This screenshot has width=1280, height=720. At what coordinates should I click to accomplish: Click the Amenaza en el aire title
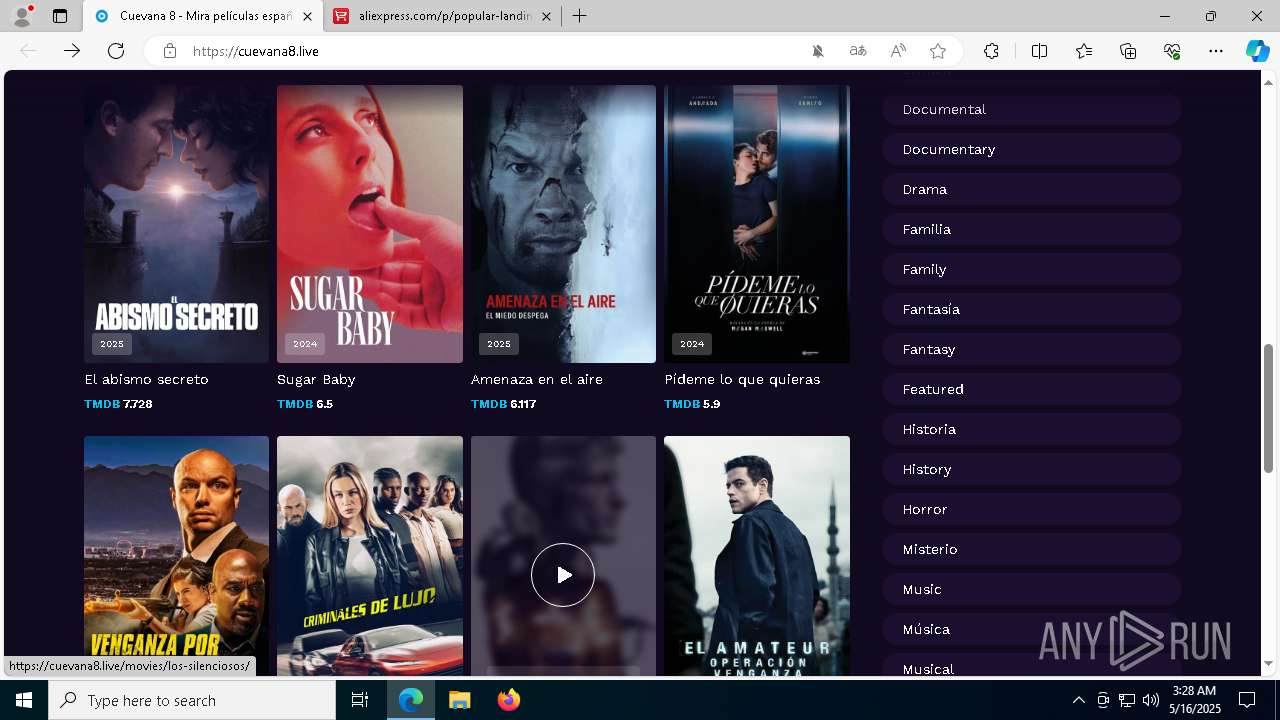click(537, 379)
